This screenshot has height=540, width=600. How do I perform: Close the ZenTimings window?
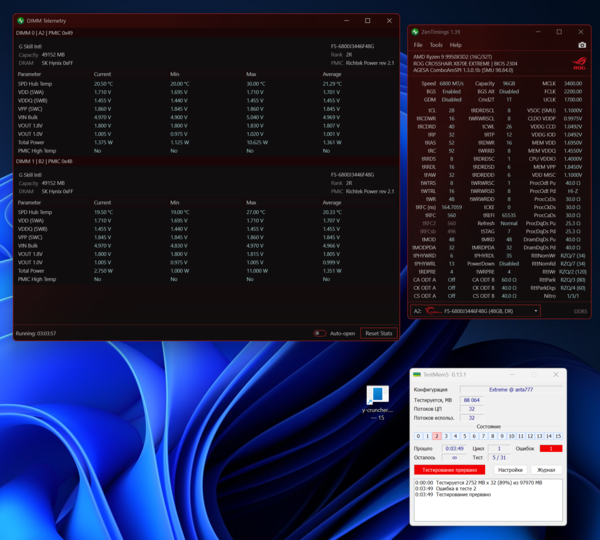click(580, 32)
